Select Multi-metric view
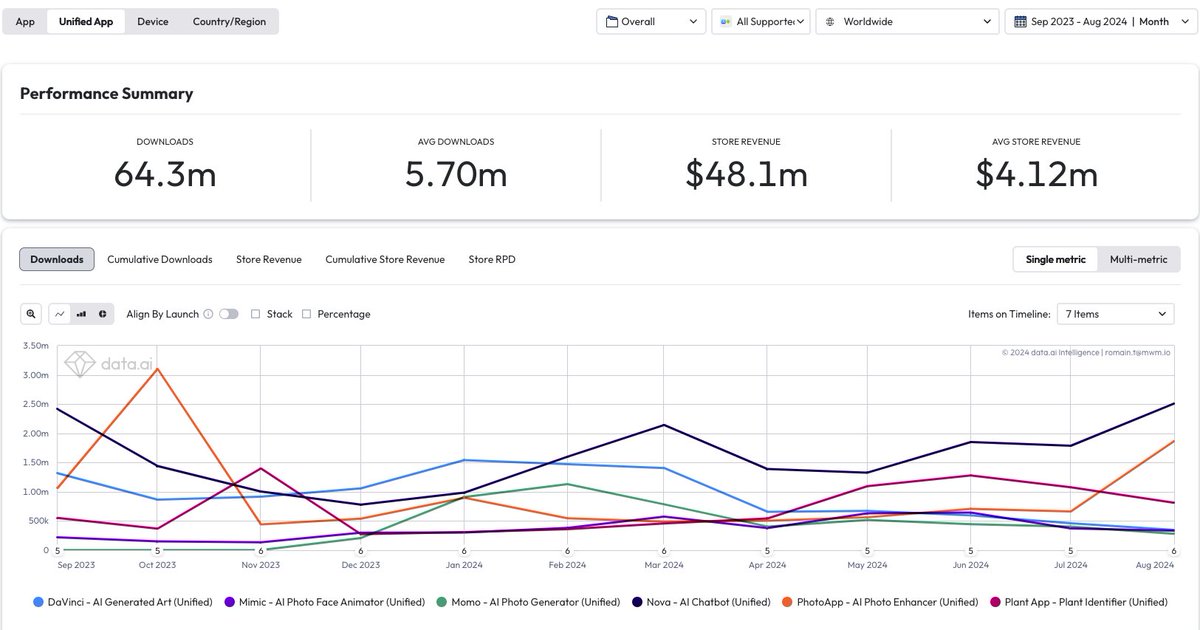The width and height of the screenshot is (1200, 630). [1138, 259]
